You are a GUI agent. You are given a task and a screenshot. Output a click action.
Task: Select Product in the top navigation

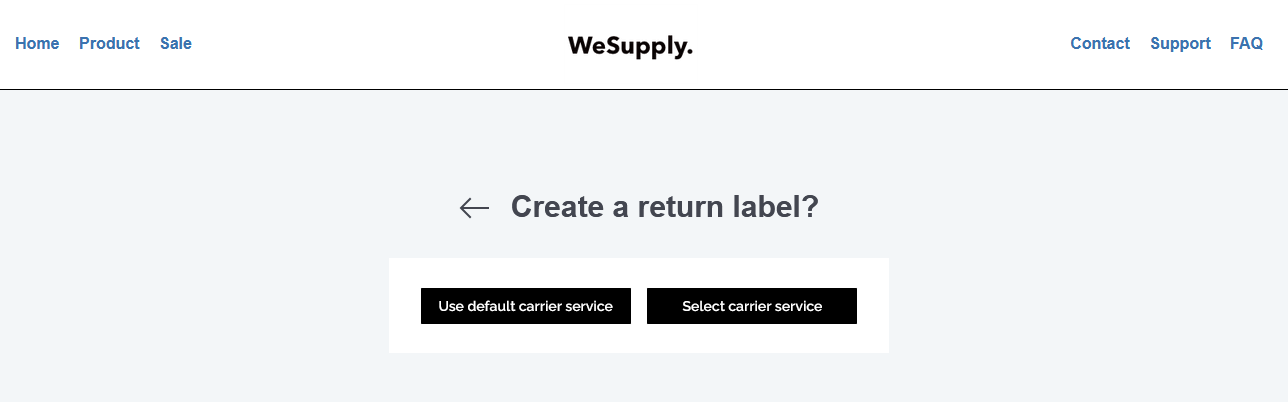tap(109, 43)
